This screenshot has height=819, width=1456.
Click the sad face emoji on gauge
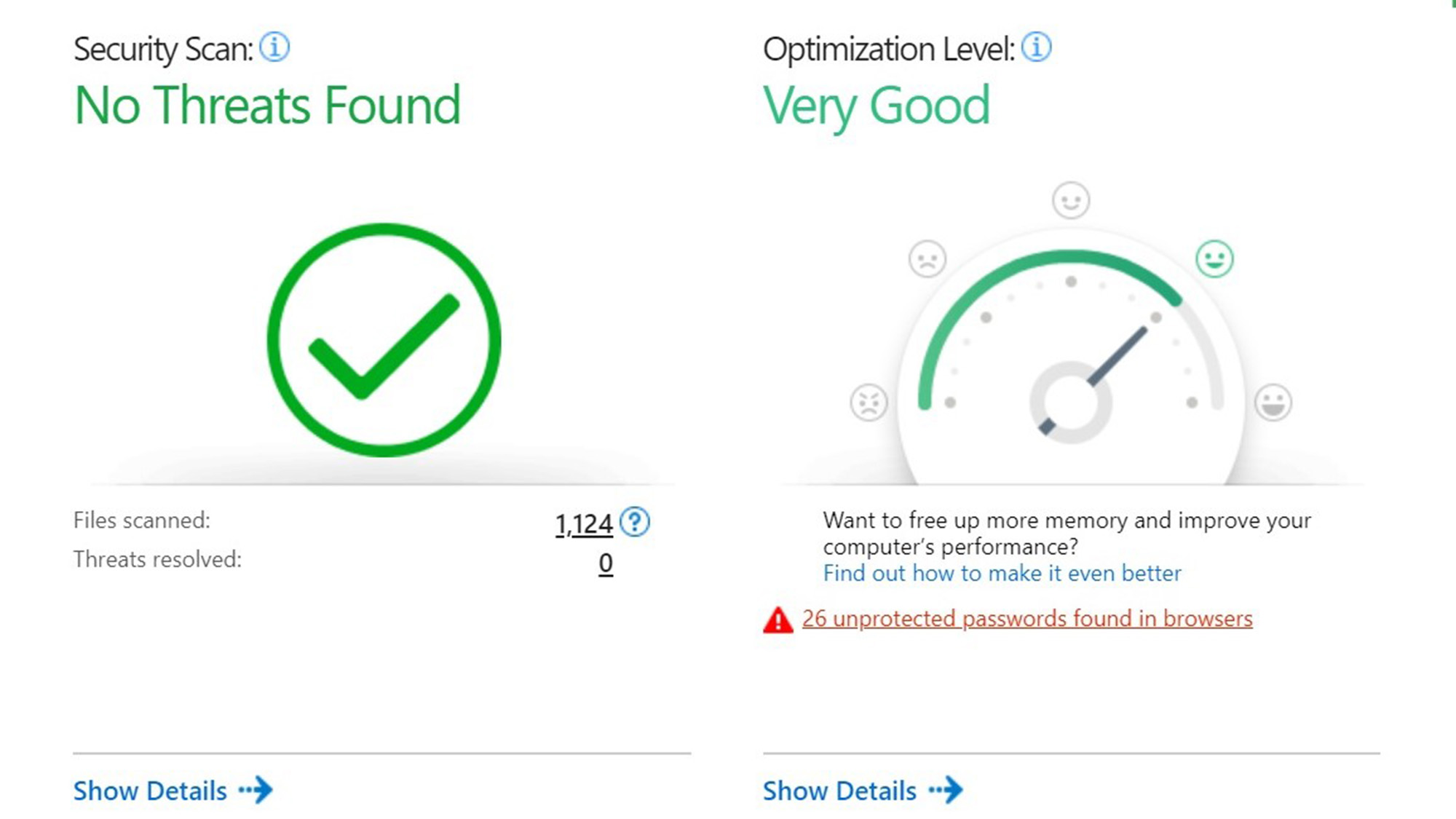click(927, 259)
